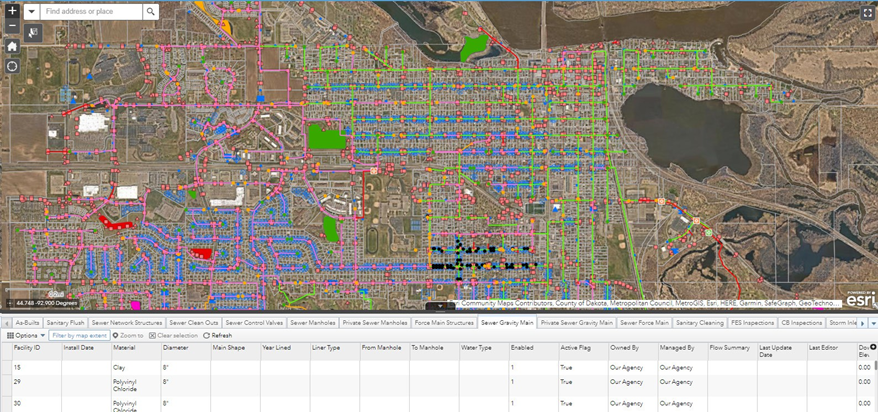This screenshot has width=878, height=412.
Task: Click Facility ID cell 30
Action: click(x=37, y=405)
